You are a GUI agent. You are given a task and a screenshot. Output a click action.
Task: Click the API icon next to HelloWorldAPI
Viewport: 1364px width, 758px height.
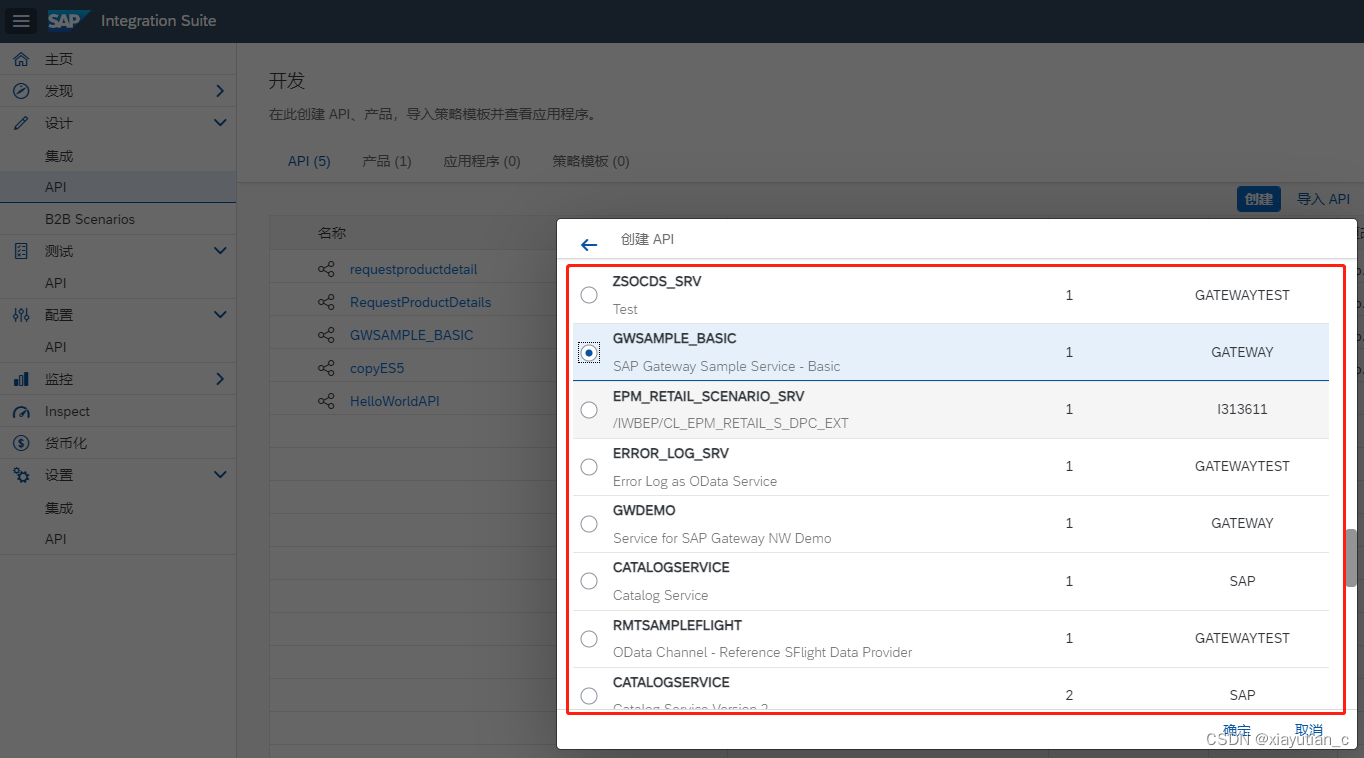326,401
